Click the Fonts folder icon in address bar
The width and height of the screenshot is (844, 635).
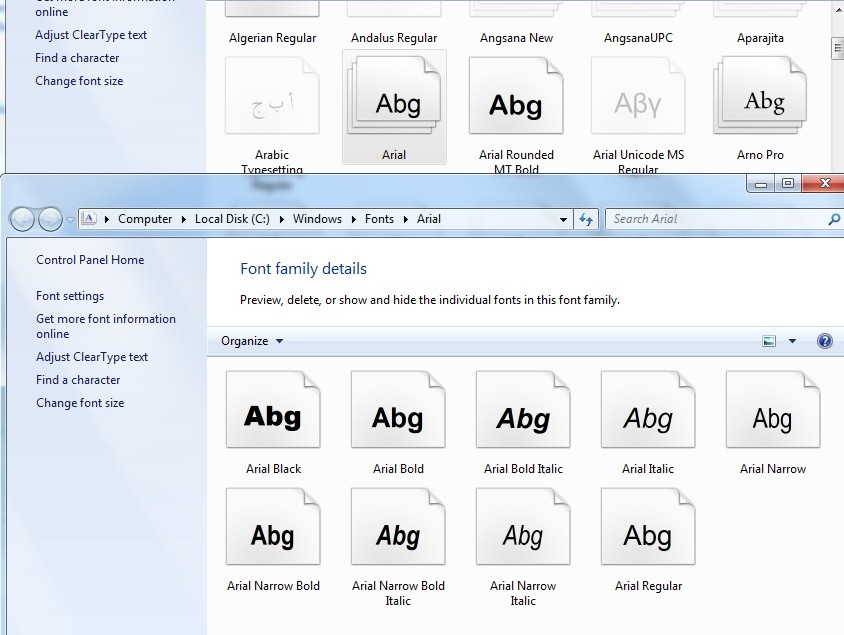tap(89, 218)
